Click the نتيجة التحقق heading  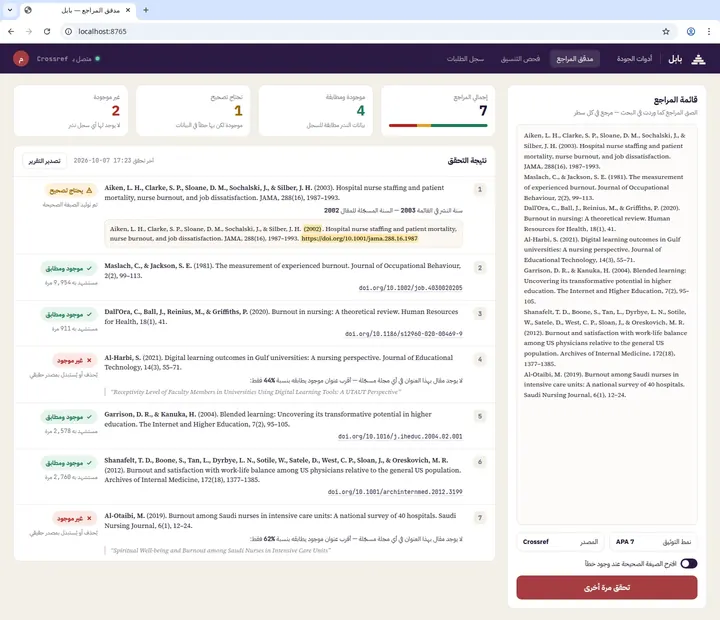467,161
